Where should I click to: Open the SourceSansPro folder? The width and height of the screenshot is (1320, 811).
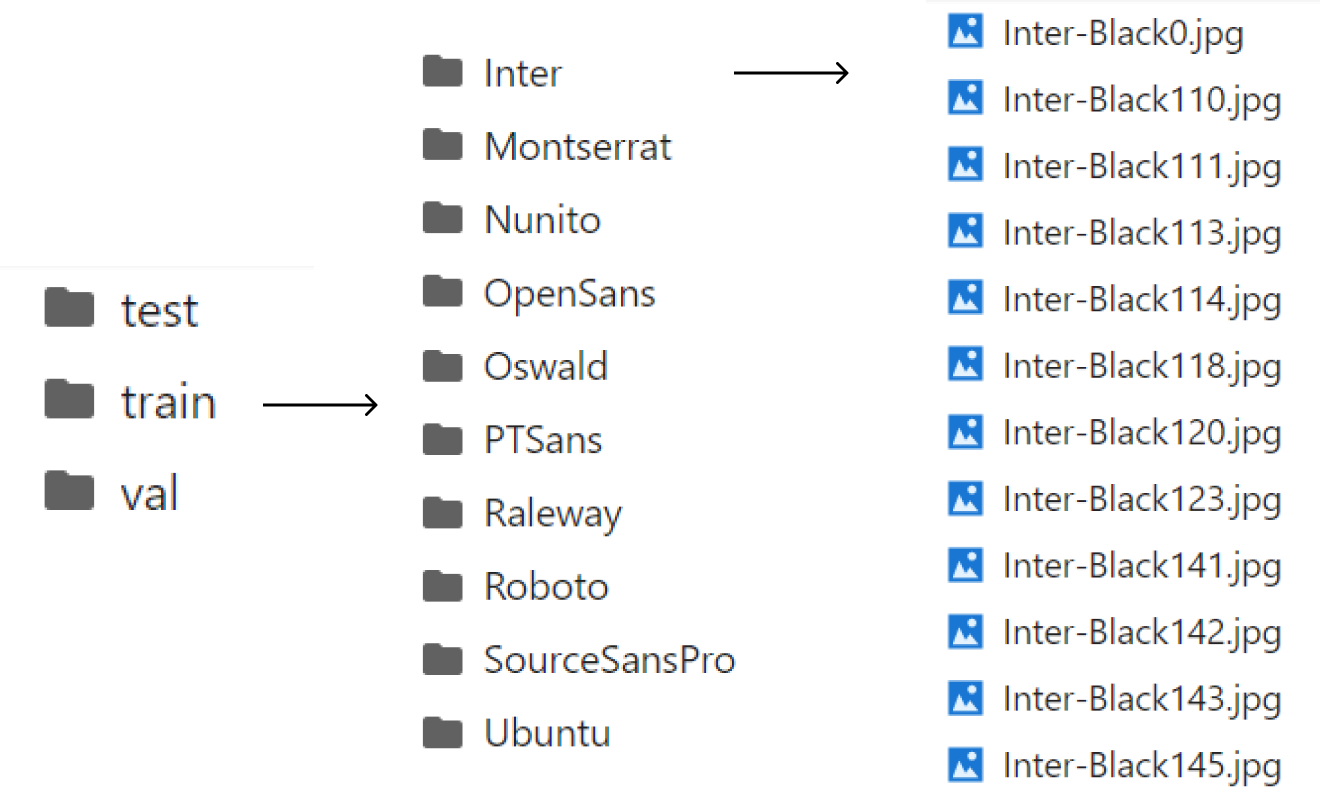tap(609, 660)
